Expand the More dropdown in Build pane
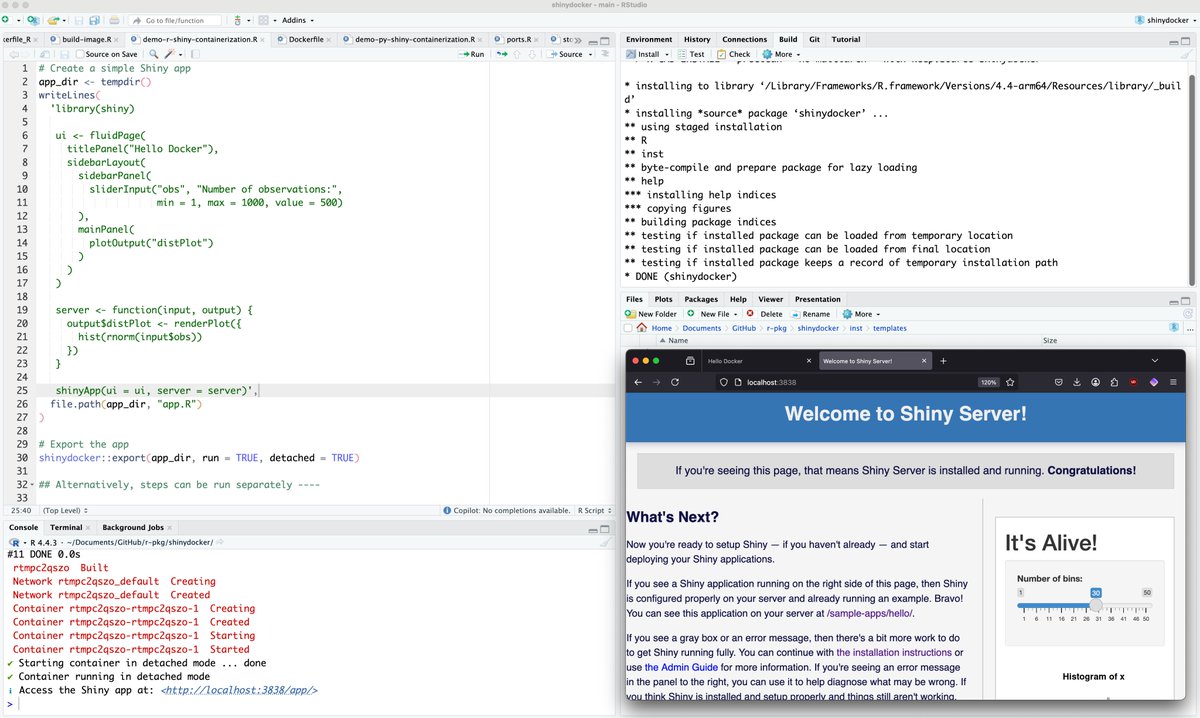This screenshot has width=1200, height=718. point(782,54)
